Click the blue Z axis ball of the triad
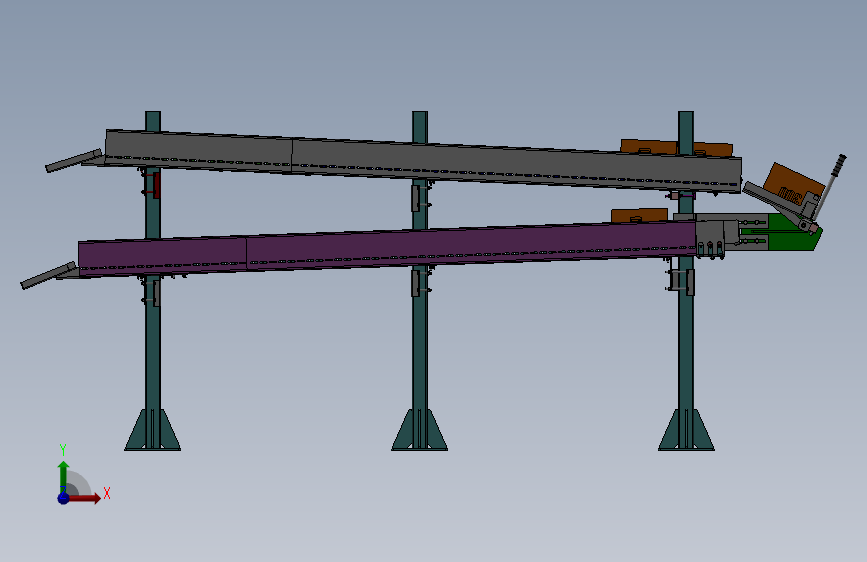Image resolution: width=867 pixels, height=562 pixels. (x=64, y=498)
